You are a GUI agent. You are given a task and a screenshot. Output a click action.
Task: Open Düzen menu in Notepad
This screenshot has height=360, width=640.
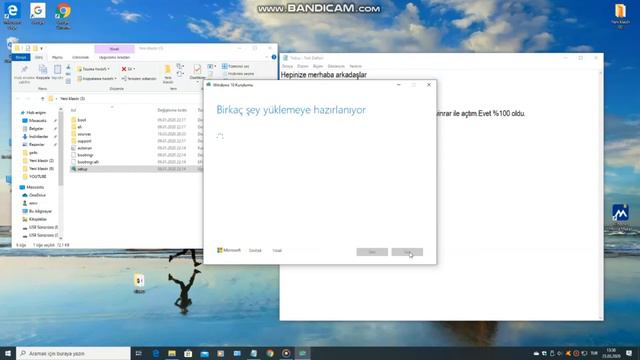[x=303, y=66]
